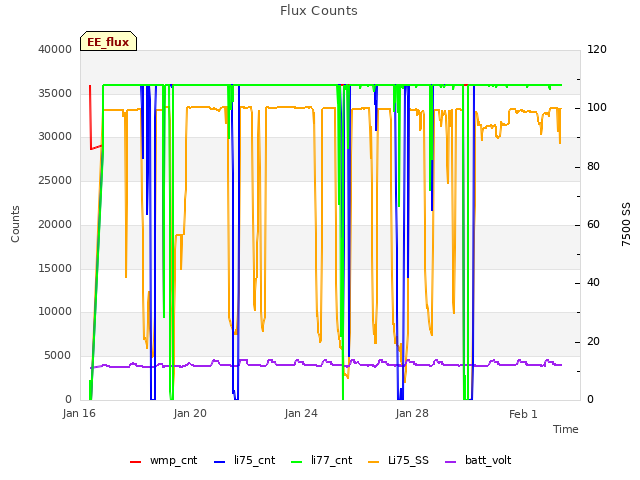Click the 20 right axis label
Image resolution: width=640 pixels, height=480 pixels.
pyautogui.click(x=593, y=341)
